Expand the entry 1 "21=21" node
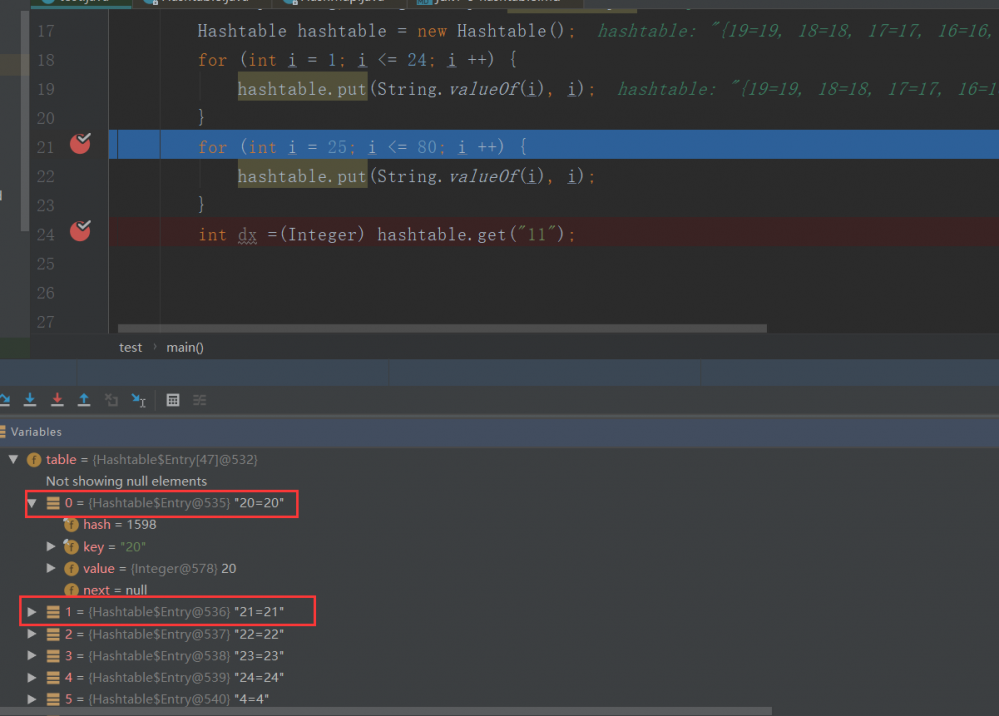This screenshot has width=999, height=716. pos(32,611)
